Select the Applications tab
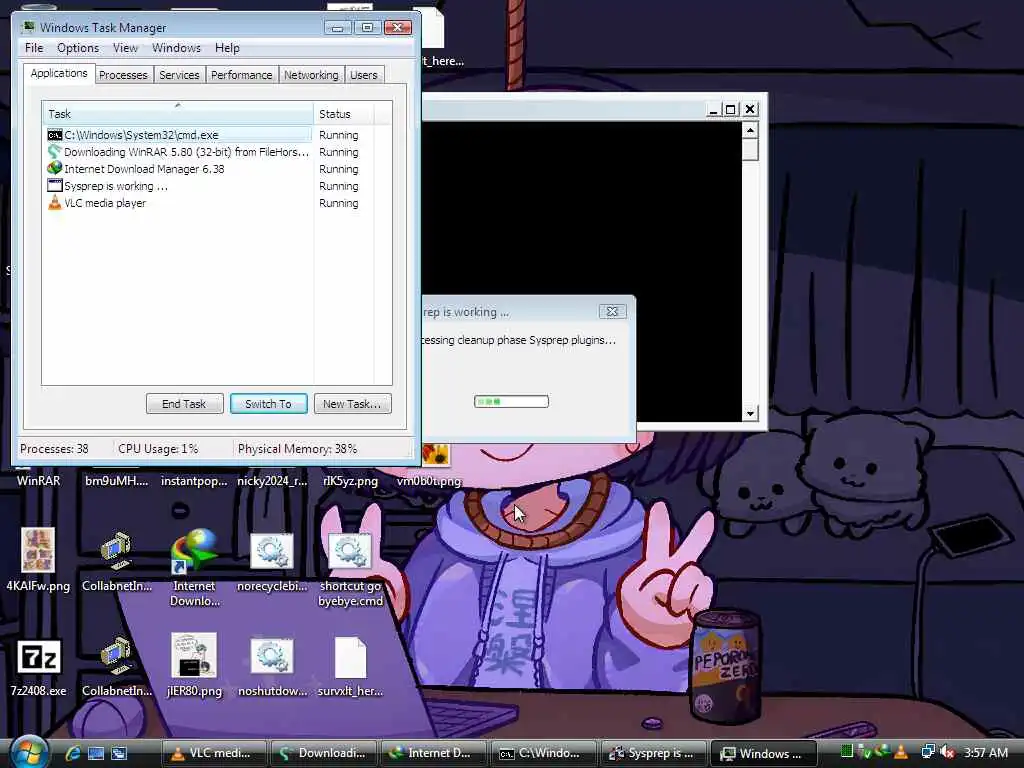 point(59,73)
